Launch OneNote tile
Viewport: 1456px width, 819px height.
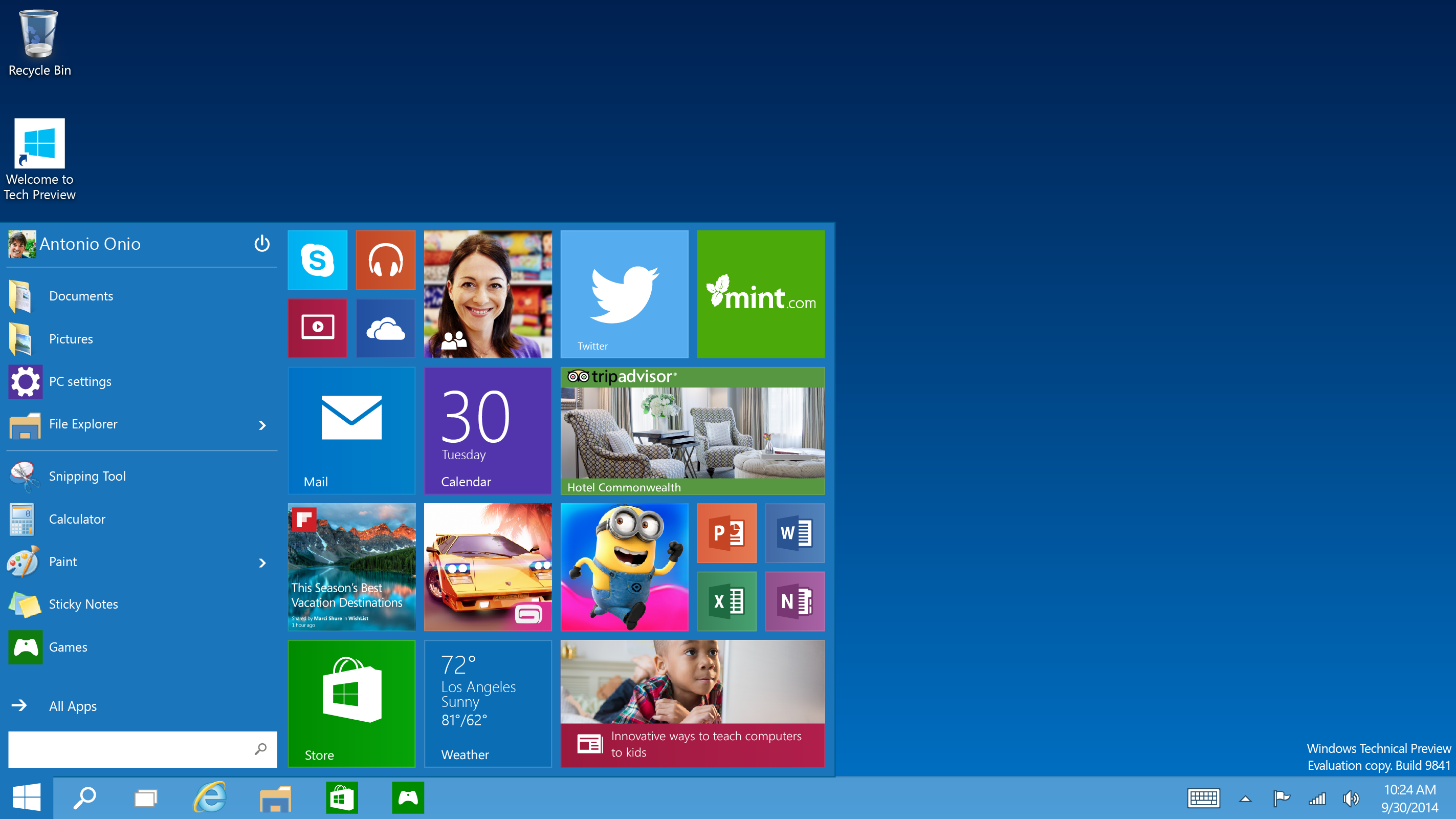pos(795,601)
